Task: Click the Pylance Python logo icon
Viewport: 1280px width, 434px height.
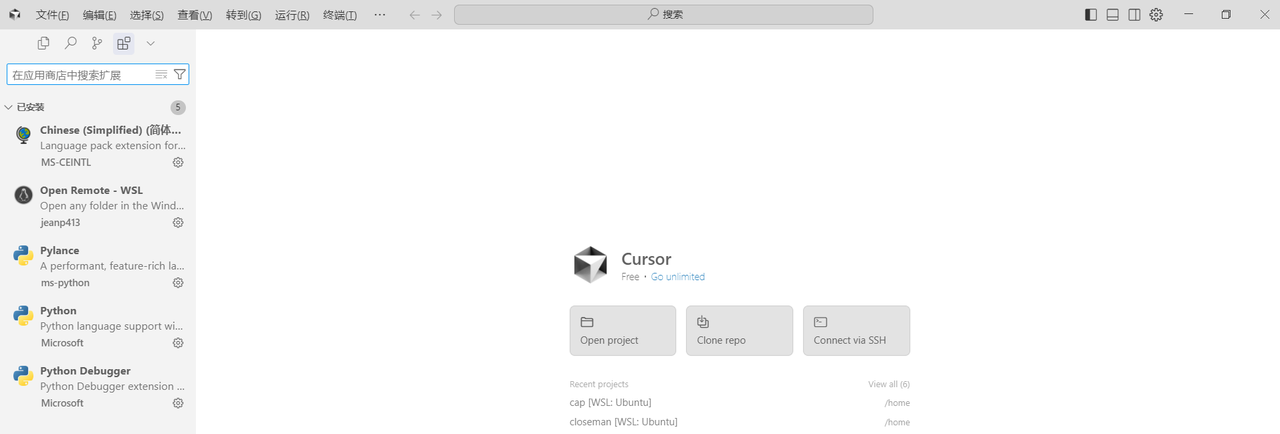Action: pyautogui.click(x=23, y=255)
